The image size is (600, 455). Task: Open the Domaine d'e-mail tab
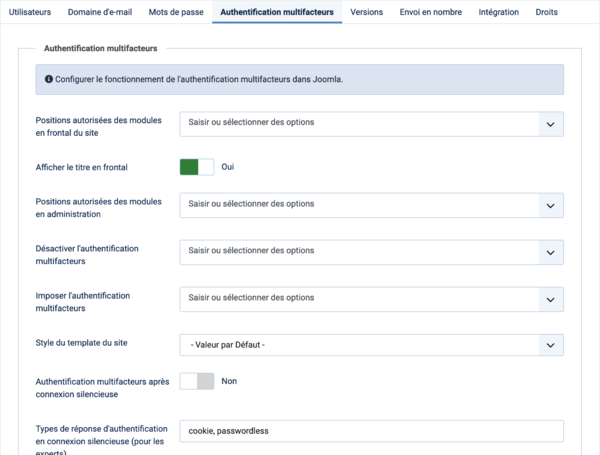click(x=100, y=12)
